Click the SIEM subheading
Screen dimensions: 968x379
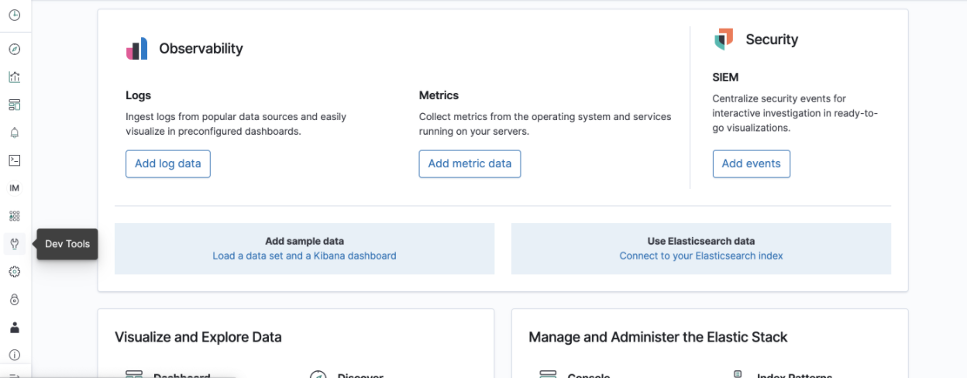point(725,78)
